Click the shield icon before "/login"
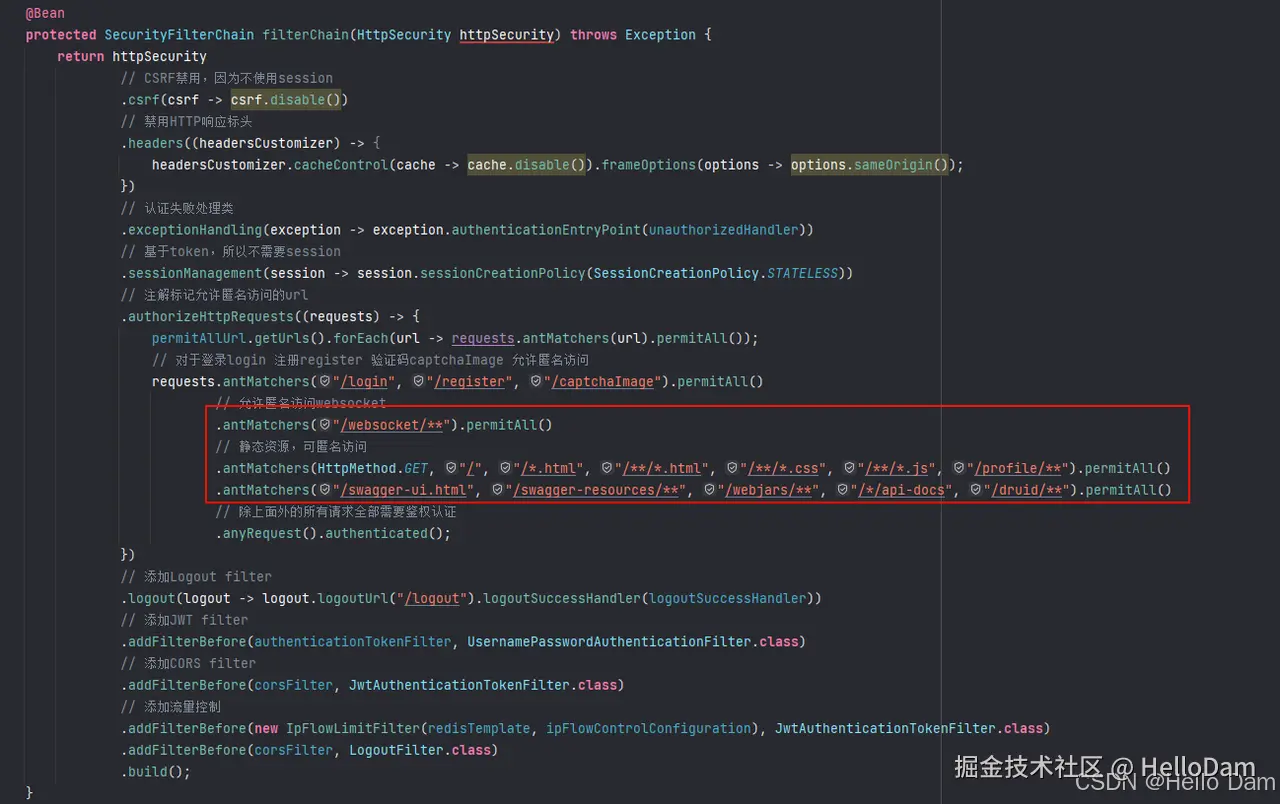This screenshot has width=1280, height=804. [x=325, y=381]
